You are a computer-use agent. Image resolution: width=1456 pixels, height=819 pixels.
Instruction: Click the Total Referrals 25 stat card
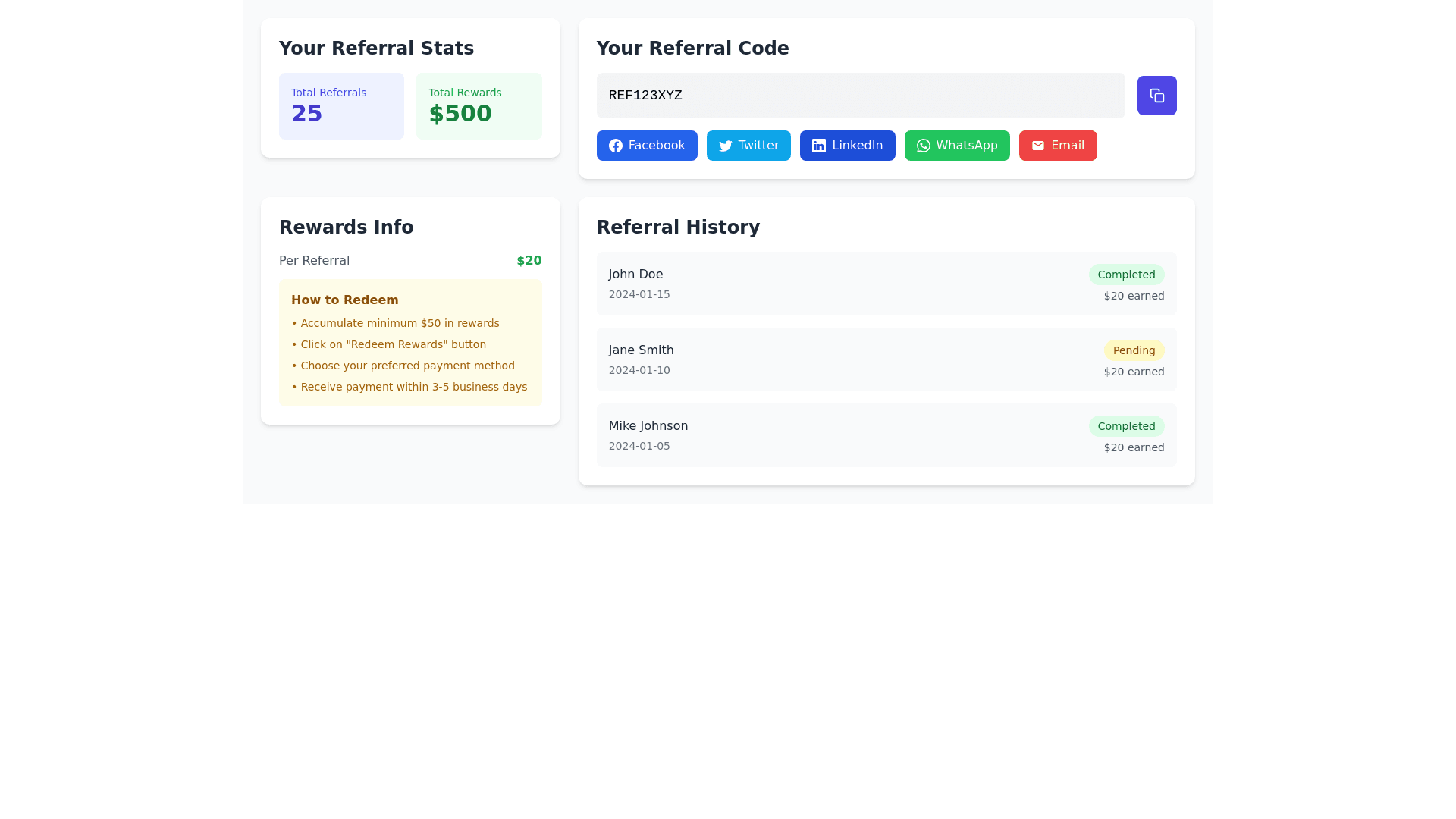coord(341,106)
